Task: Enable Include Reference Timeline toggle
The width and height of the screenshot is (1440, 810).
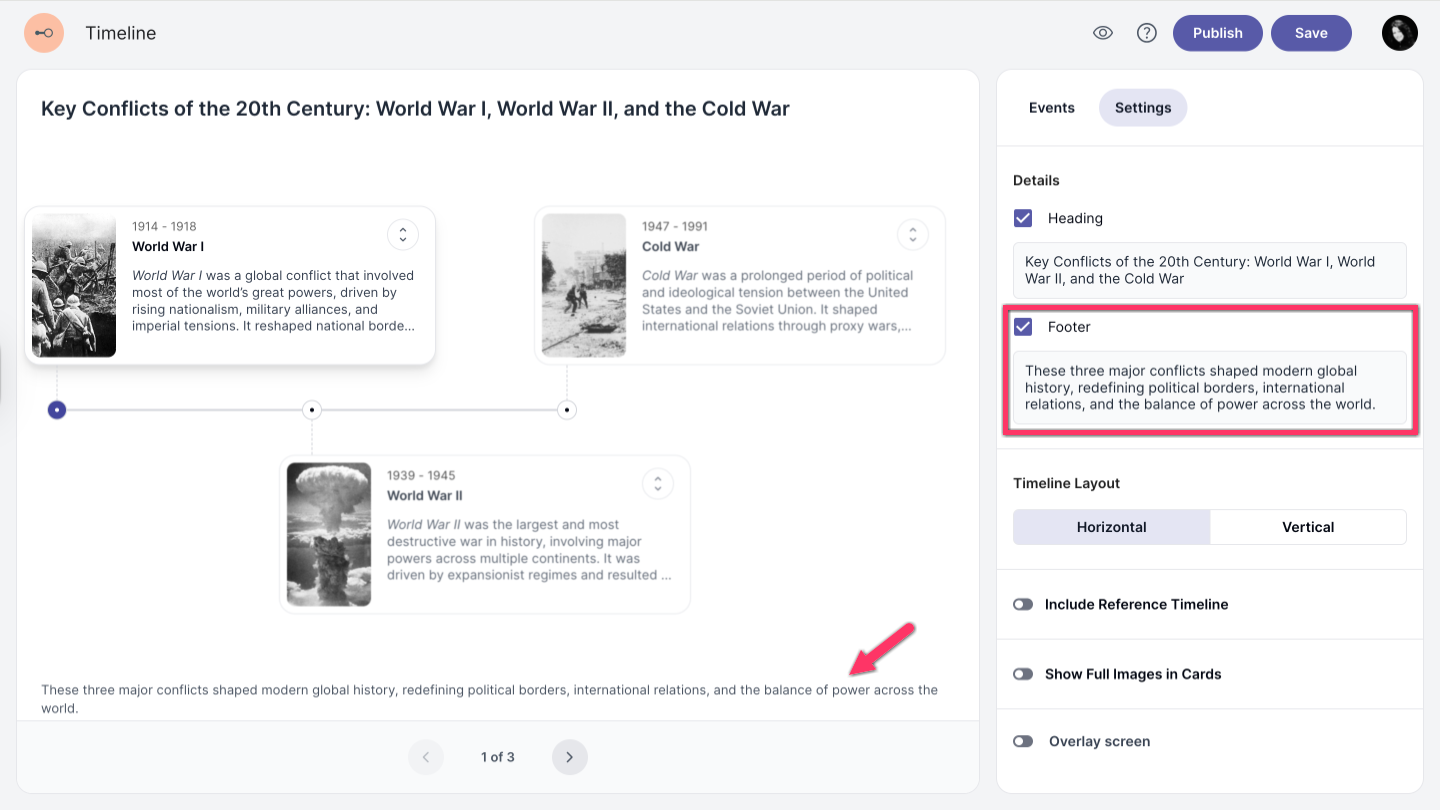Action: click(x=1023, y=604)
